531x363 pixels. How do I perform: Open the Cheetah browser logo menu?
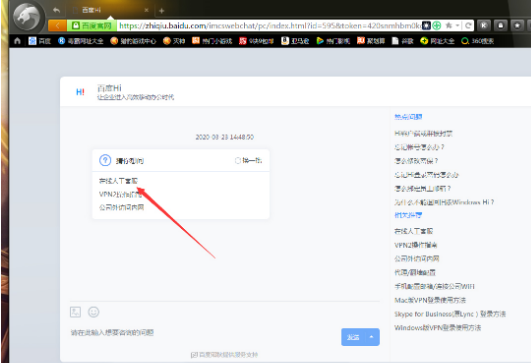tap(27, 16)
